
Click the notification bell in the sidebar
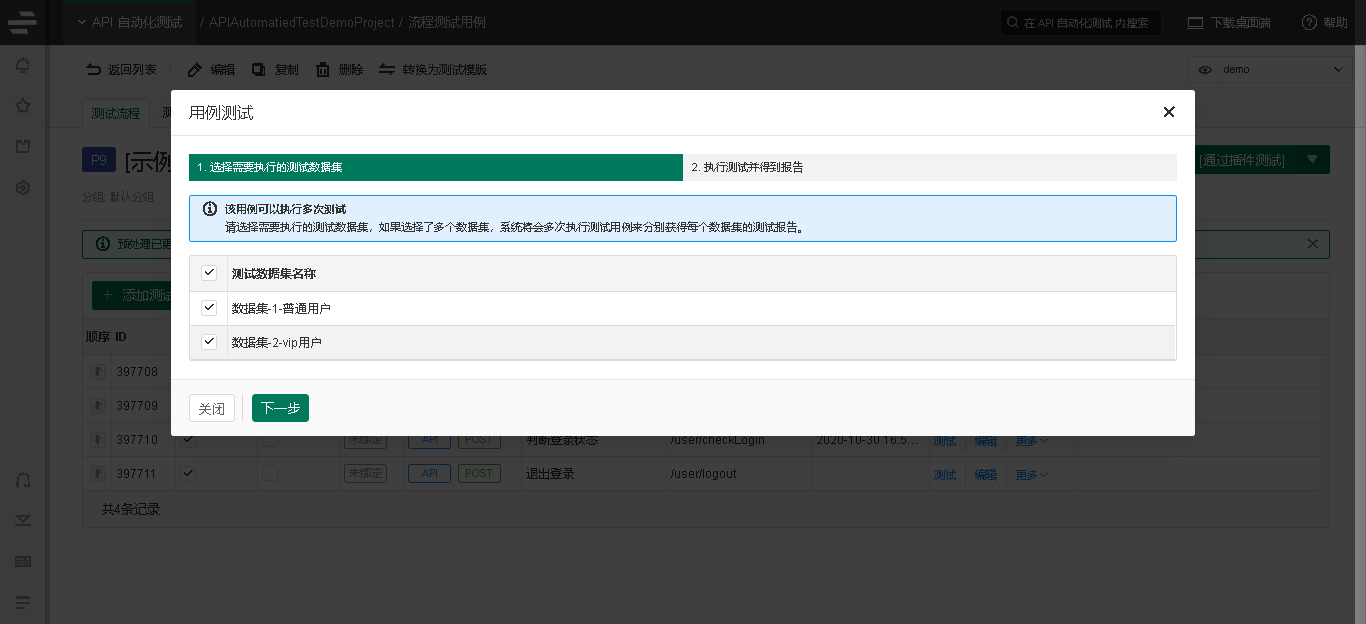point(23,66)
